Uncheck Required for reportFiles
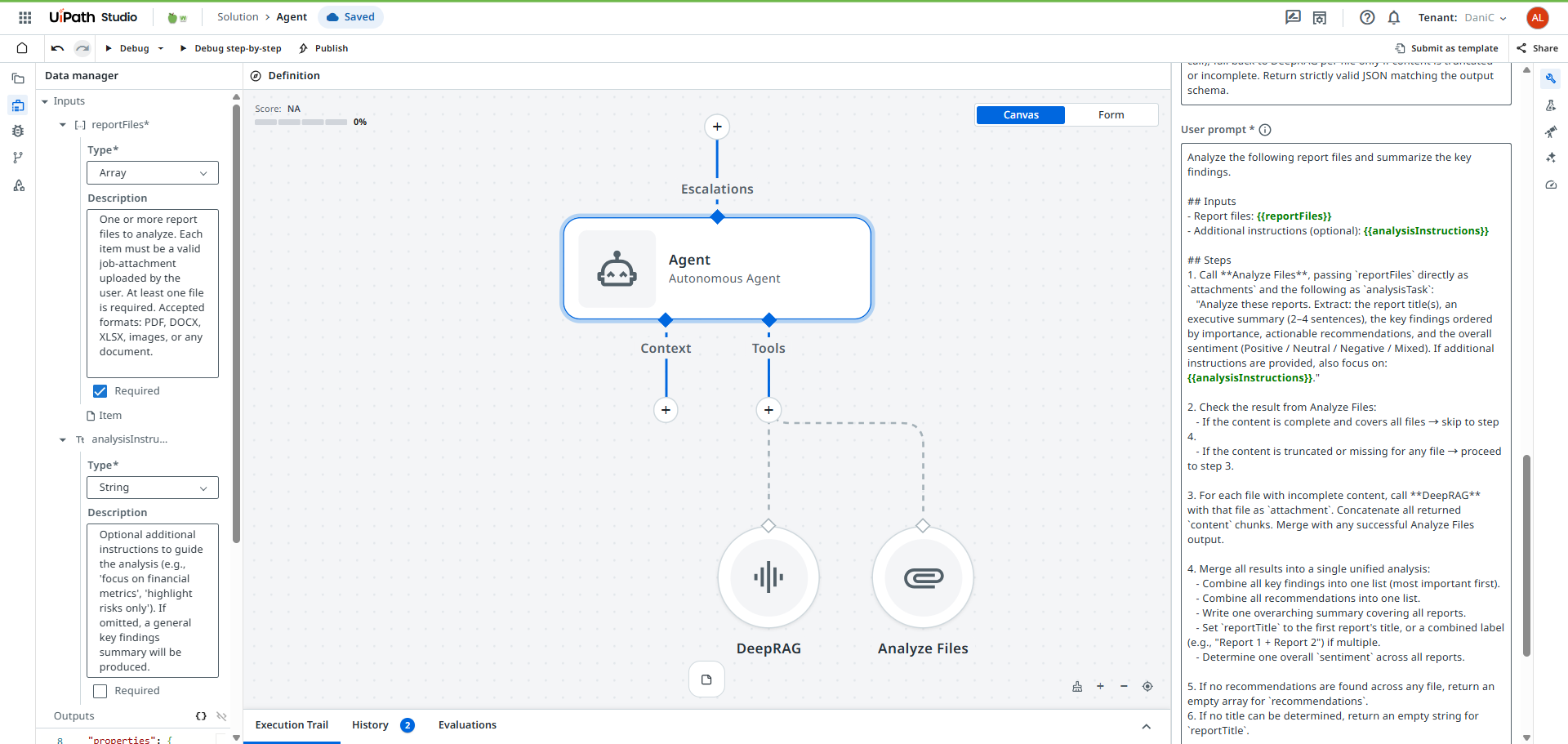Screen dimensions: 1568x744 point(100,391)
